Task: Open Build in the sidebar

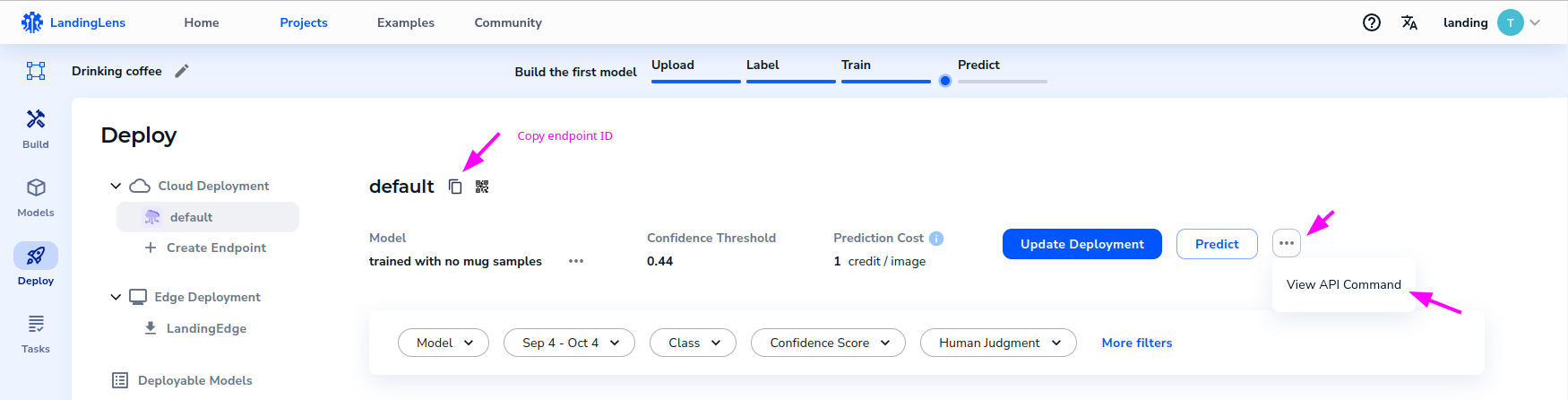Action: [36, 129]
